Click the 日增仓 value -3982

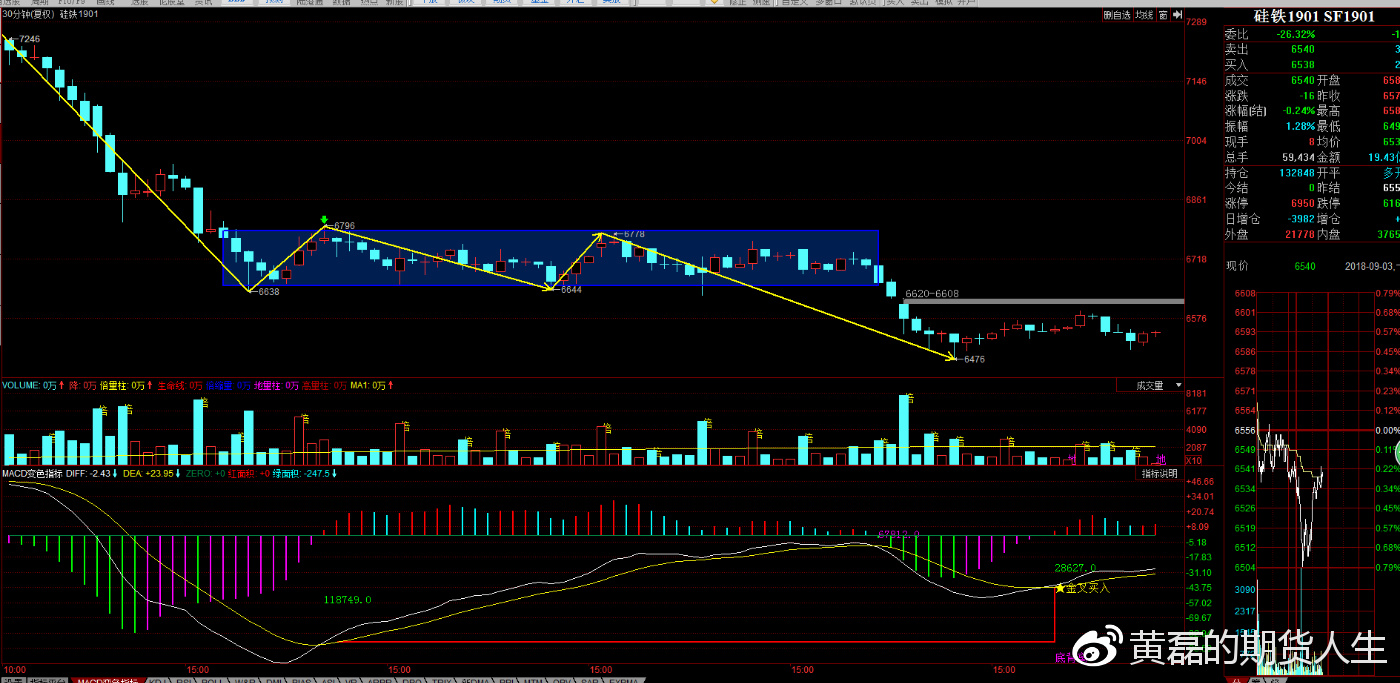tap(1301, 219)
